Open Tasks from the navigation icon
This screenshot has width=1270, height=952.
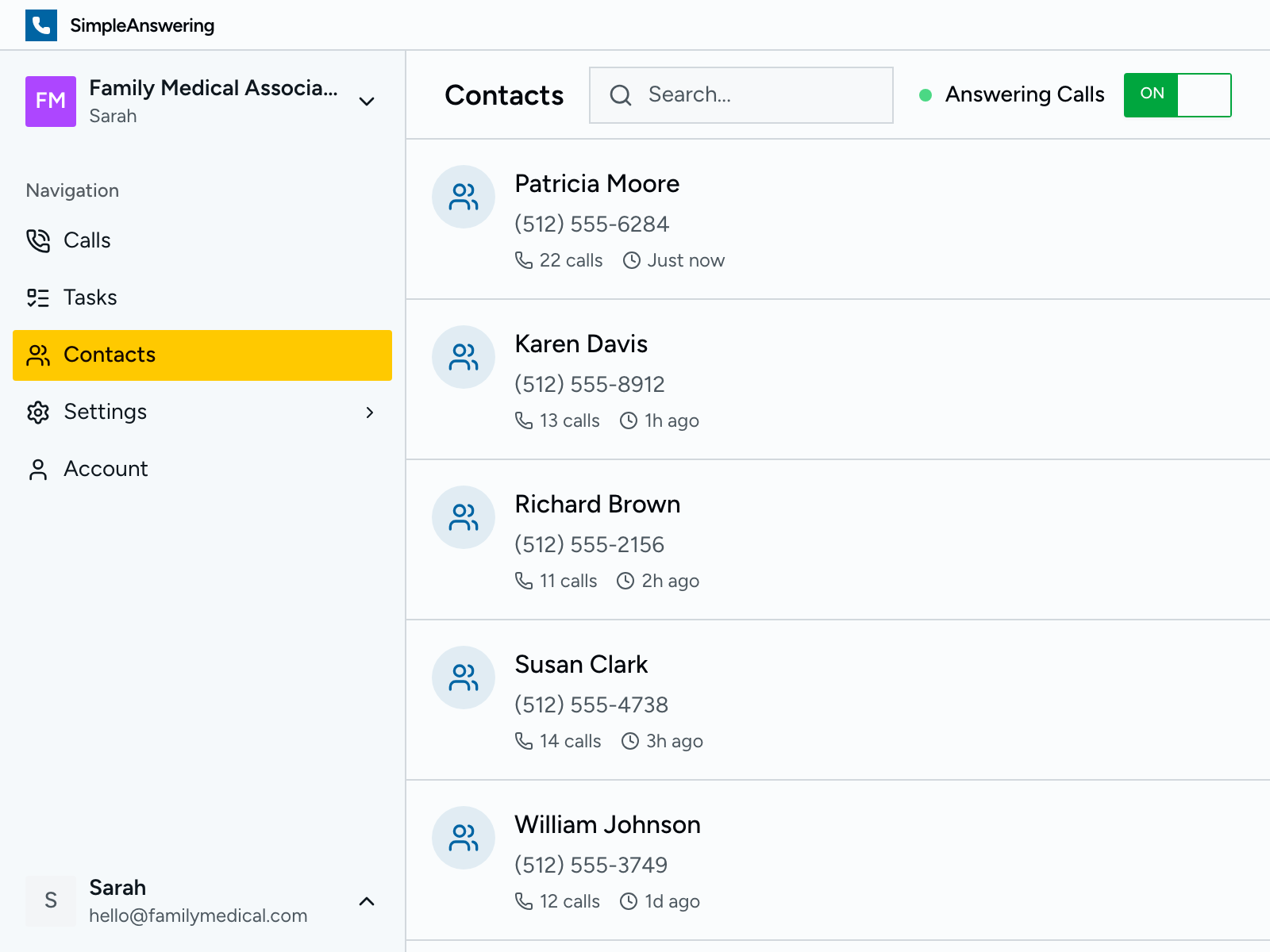(x=38, y=297)
